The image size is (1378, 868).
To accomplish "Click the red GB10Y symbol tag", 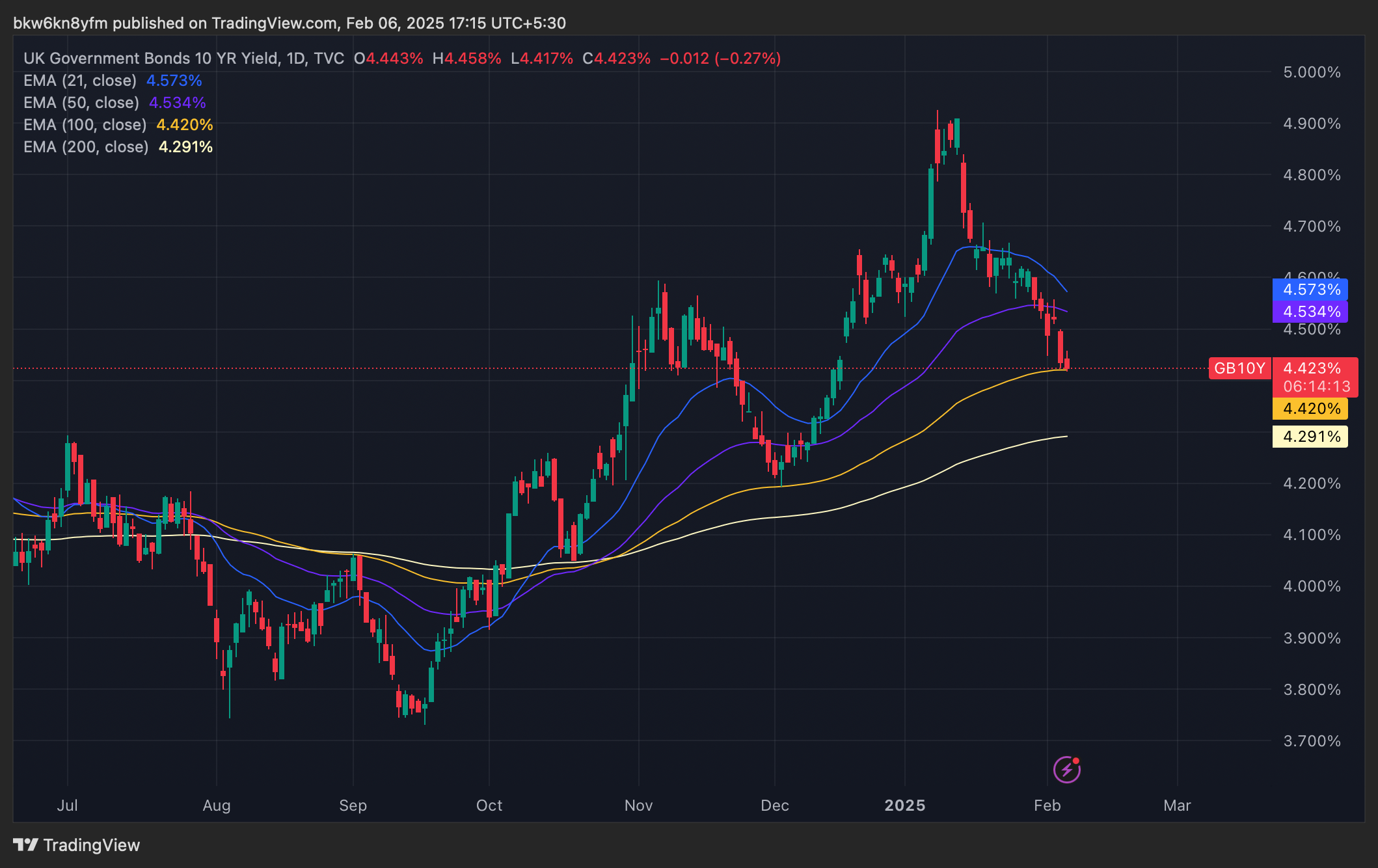I will point(1239,368).
